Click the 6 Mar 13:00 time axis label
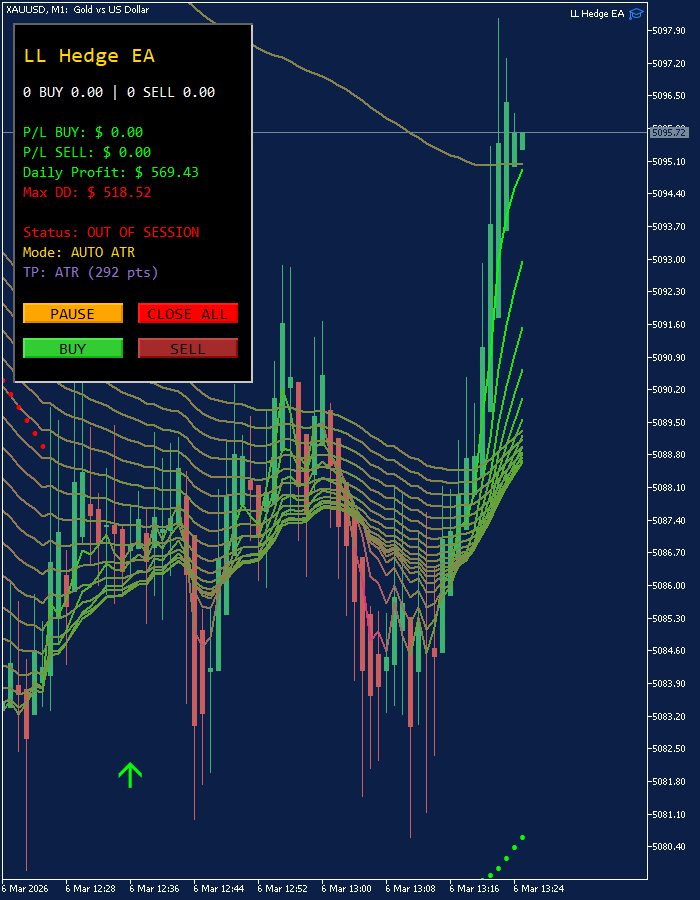 346,889
